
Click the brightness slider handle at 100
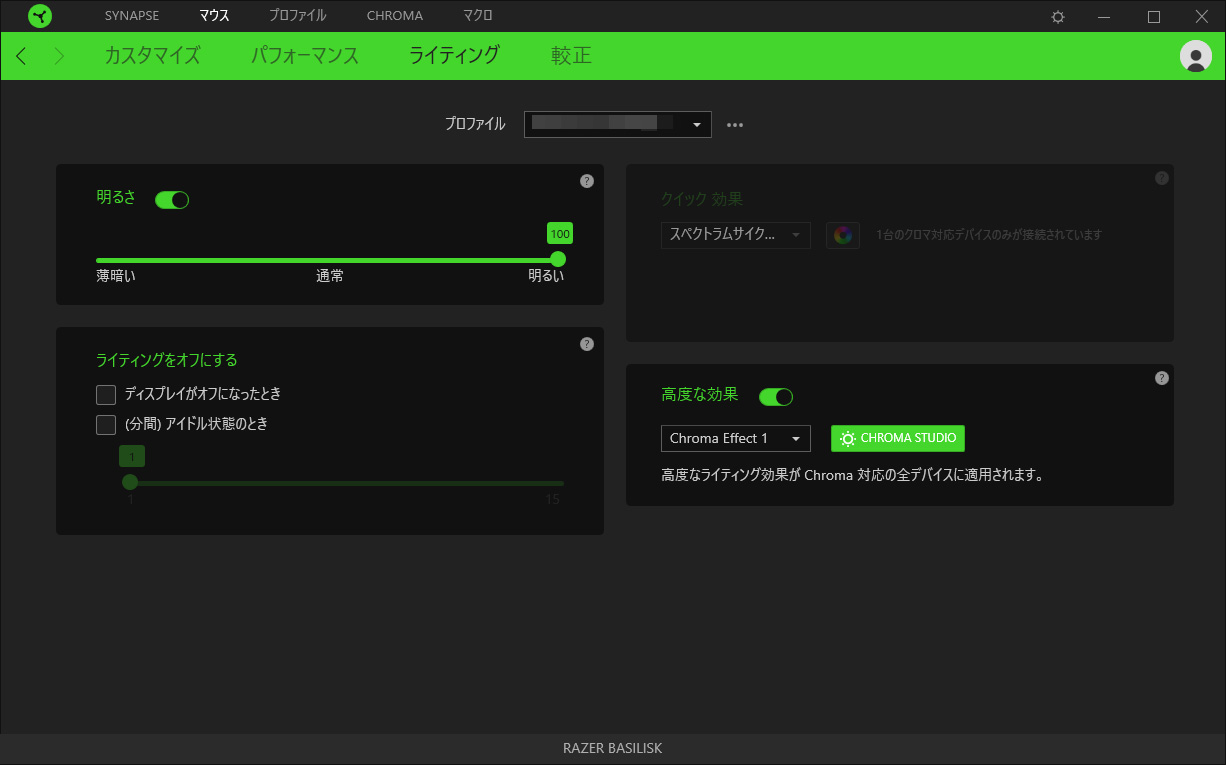[x=558, y=260]
